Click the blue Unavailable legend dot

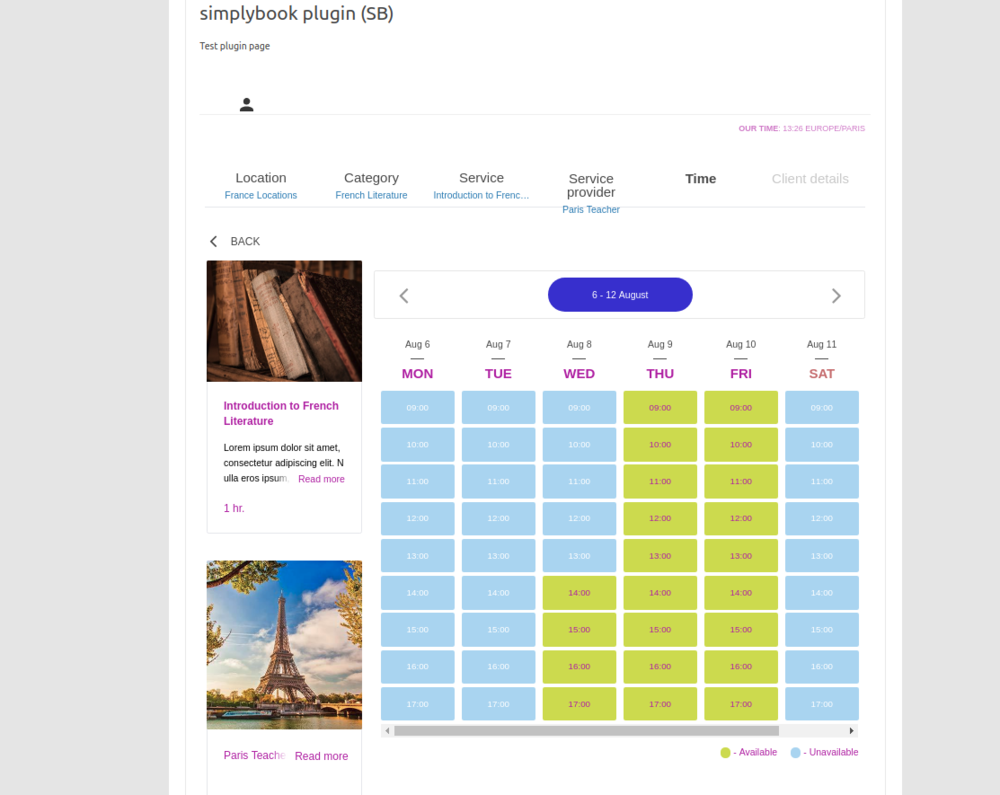click(796, 753)
